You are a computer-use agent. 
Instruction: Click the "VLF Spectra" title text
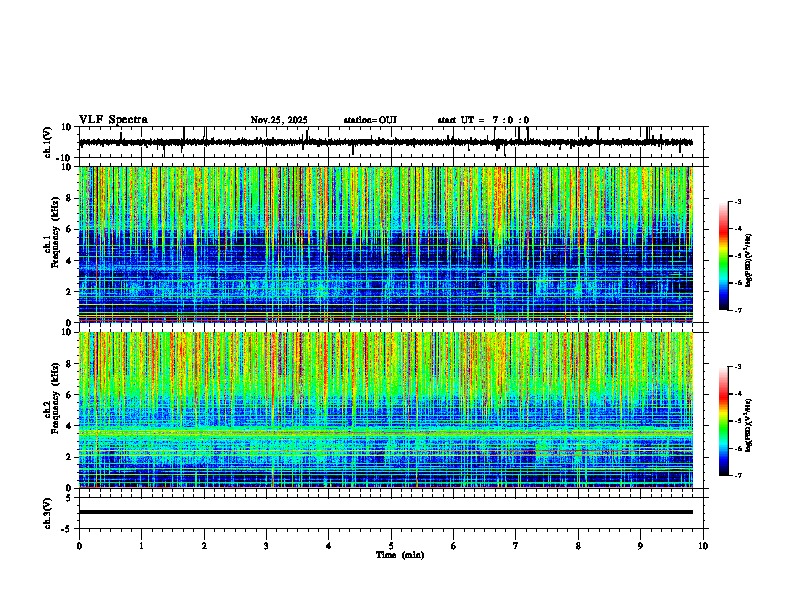pos(113,120)
